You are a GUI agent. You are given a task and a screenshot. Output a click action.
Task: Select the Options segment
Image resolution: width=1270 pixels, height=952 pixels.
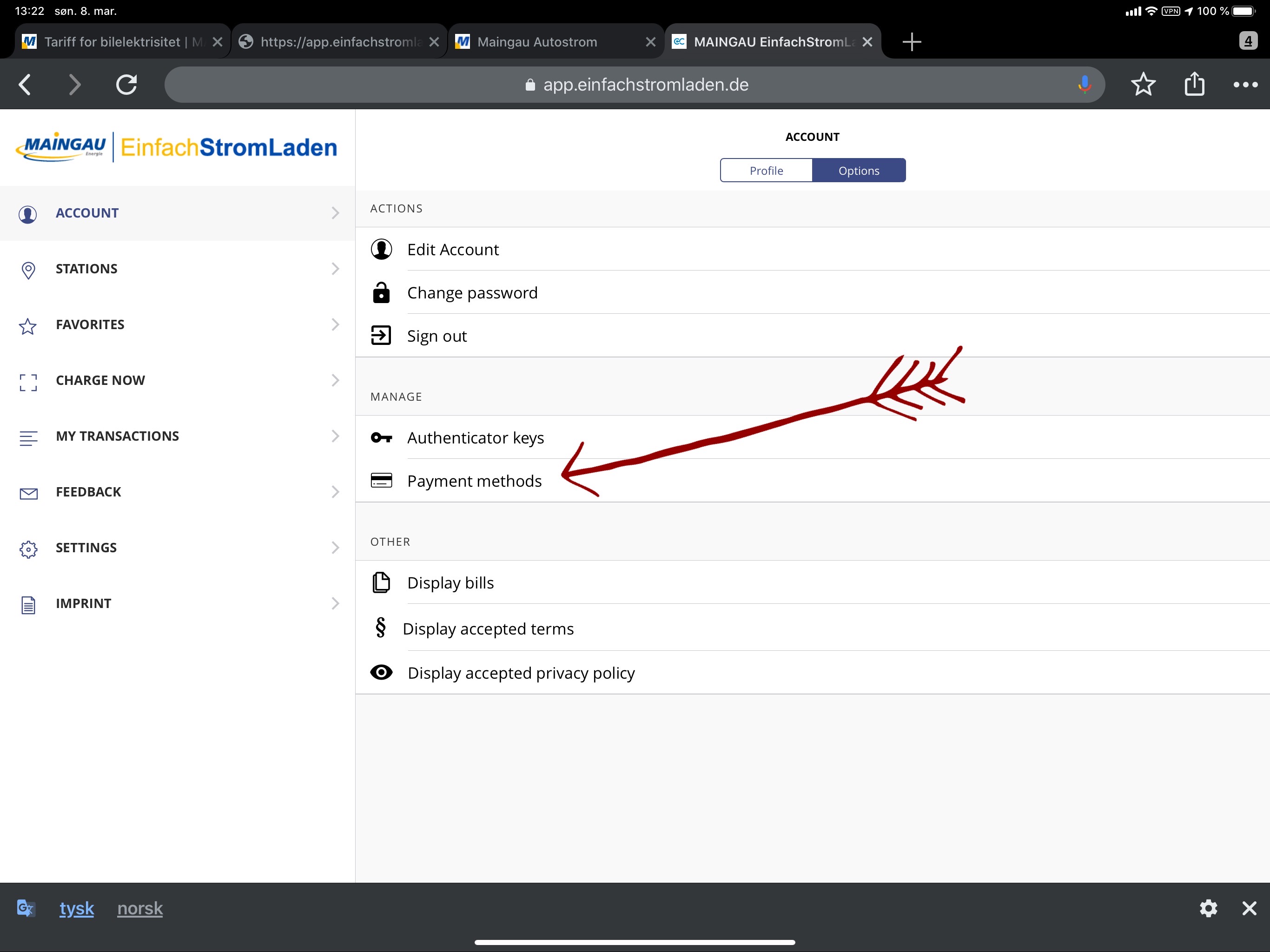(858, 171)
